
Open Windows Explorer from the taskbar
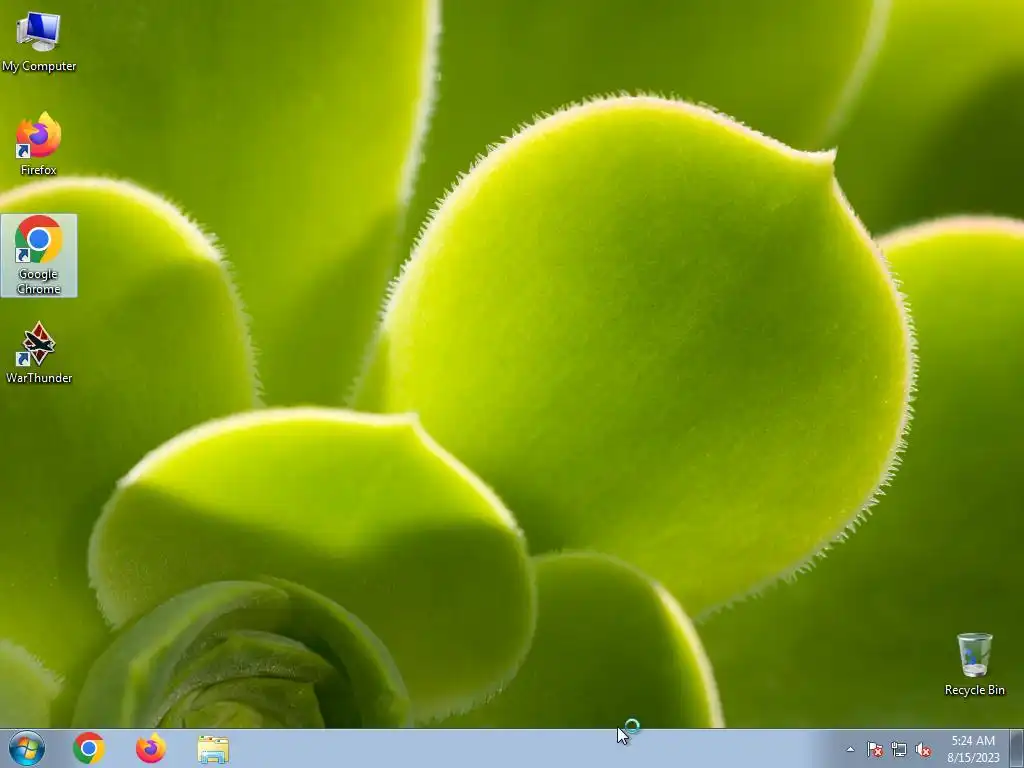(213, 749)
